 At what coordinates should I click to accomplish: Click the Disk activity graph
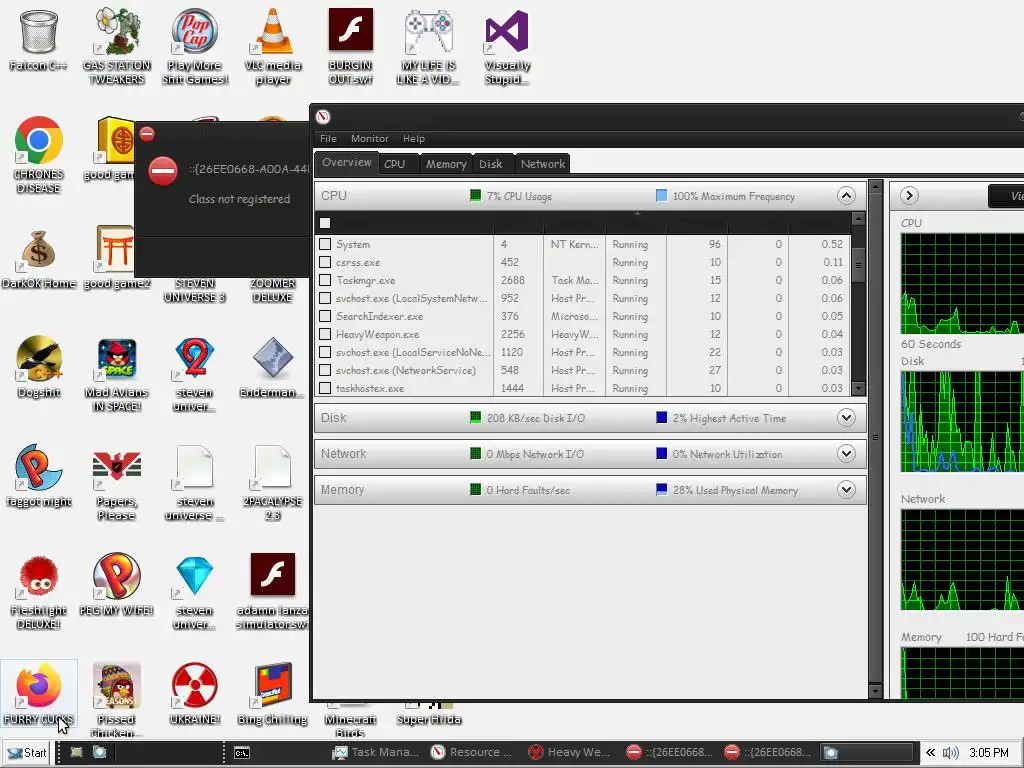[962, 421]
